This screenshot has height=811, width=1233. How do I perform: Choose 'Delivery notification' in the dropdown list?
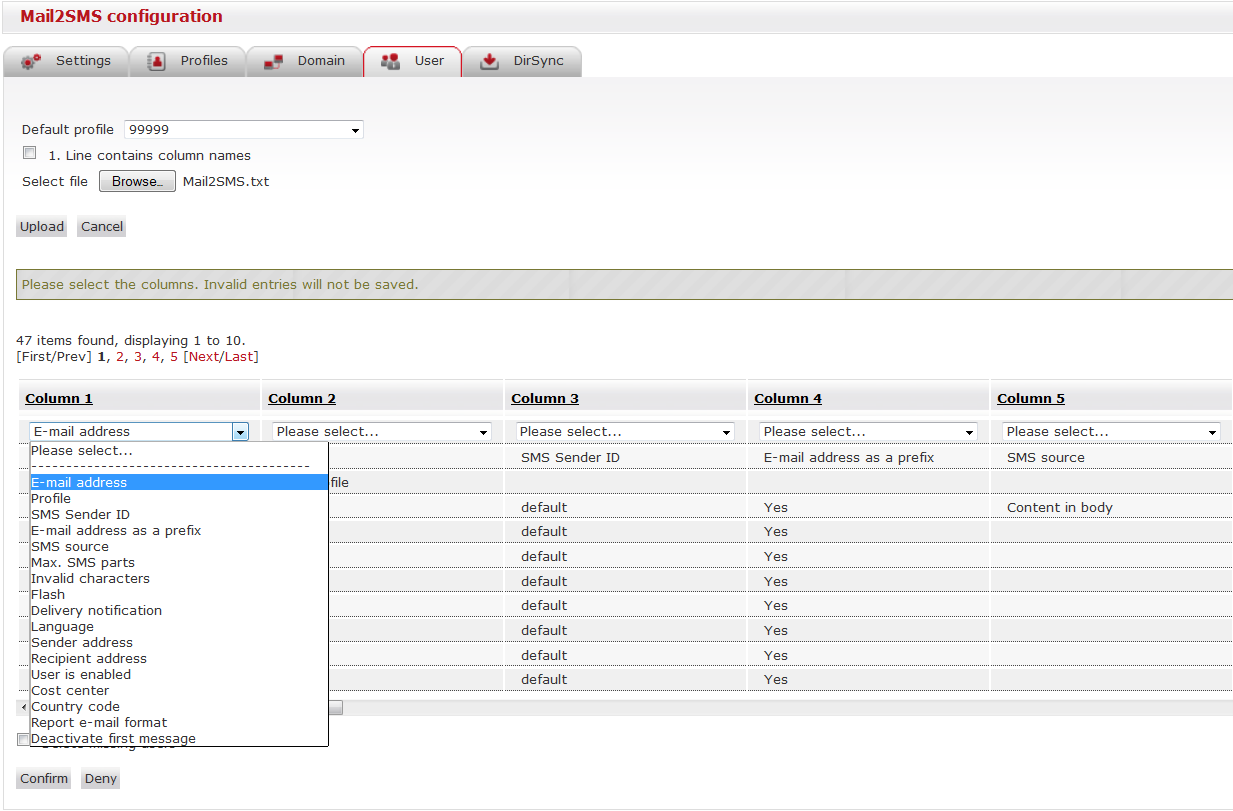point(96,611)
